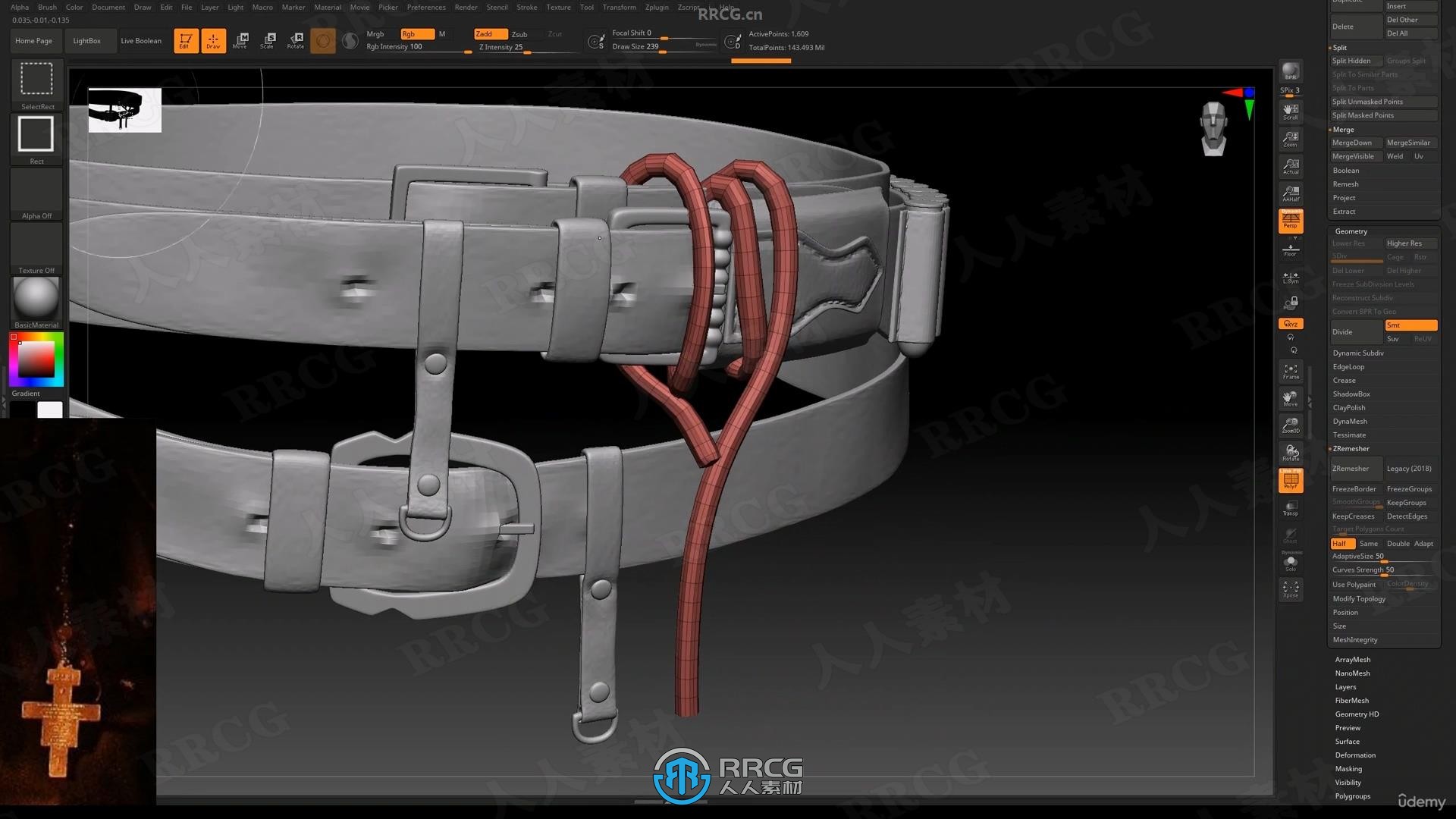1456x819 pixels.
Task: Click the Zoom canvas icon
Action: tap(1290, 139)
